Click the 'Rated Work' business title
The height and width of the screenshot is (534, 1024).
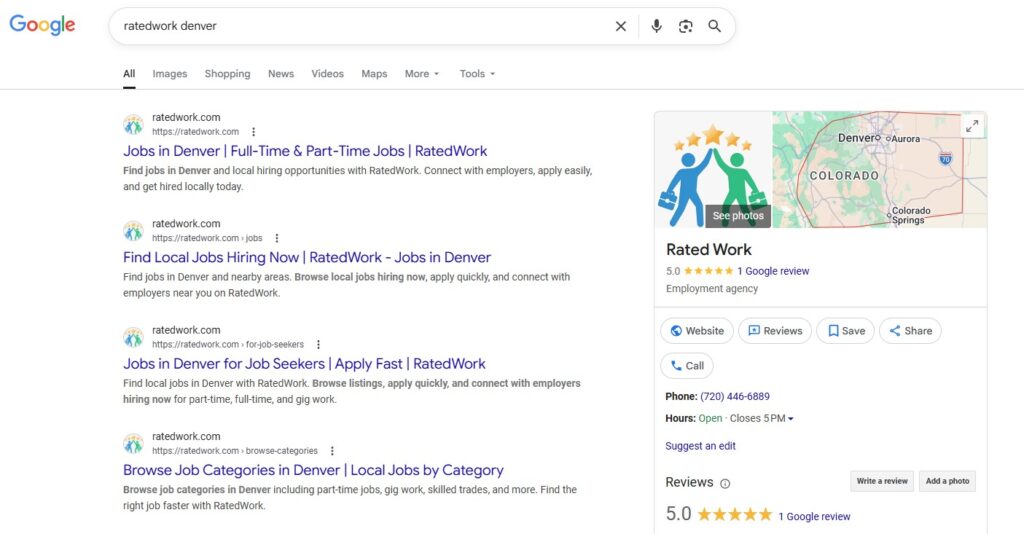(709, 249)
